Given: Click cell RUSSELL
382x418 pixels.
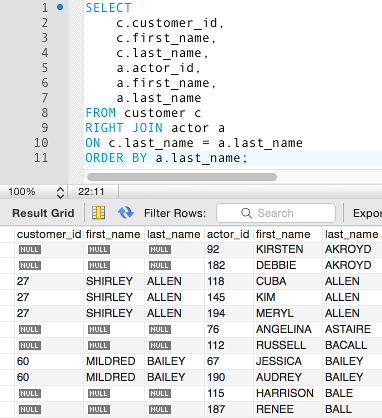Looking at the screenshot, I should pyautogui.click(x=281, y=345).
